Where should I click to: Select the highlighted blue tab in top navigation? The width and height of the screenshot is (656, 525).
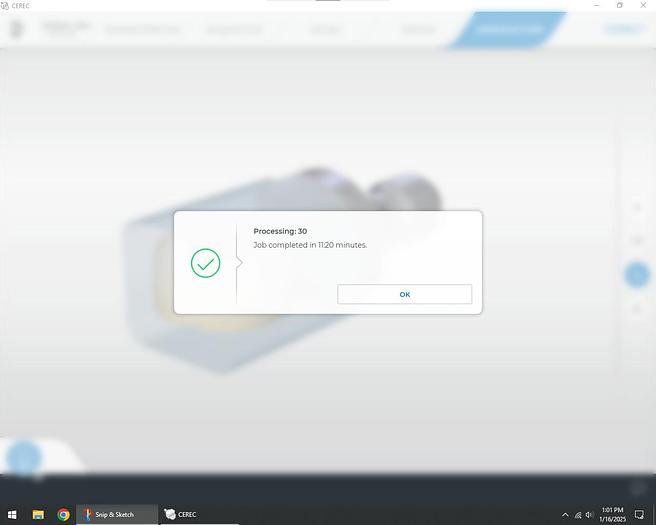click(510, 29)
